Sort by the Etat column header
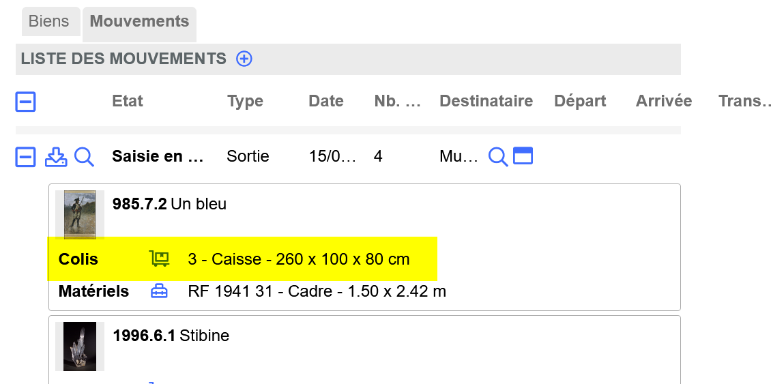Viewport: 771px width, 384px height. pos(127,101)
